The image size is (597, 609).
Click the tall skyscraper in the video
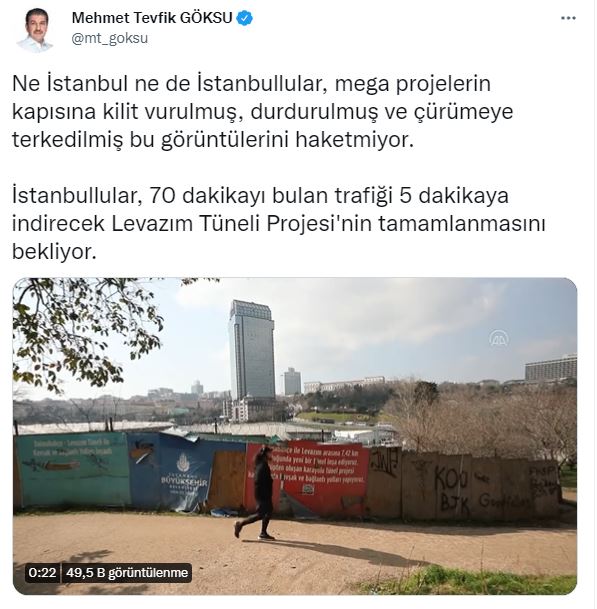[251, 350]
